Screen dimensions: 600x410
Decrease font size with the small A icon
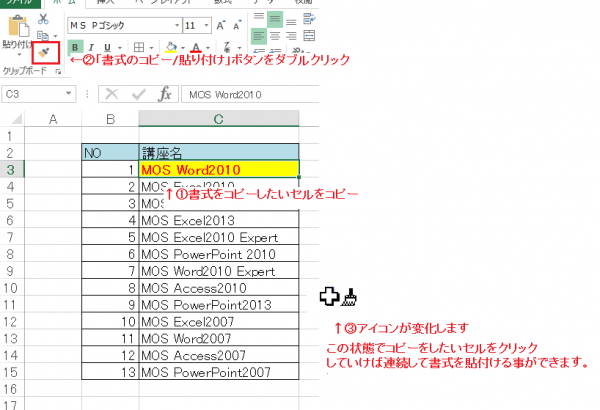click(237, 25)
